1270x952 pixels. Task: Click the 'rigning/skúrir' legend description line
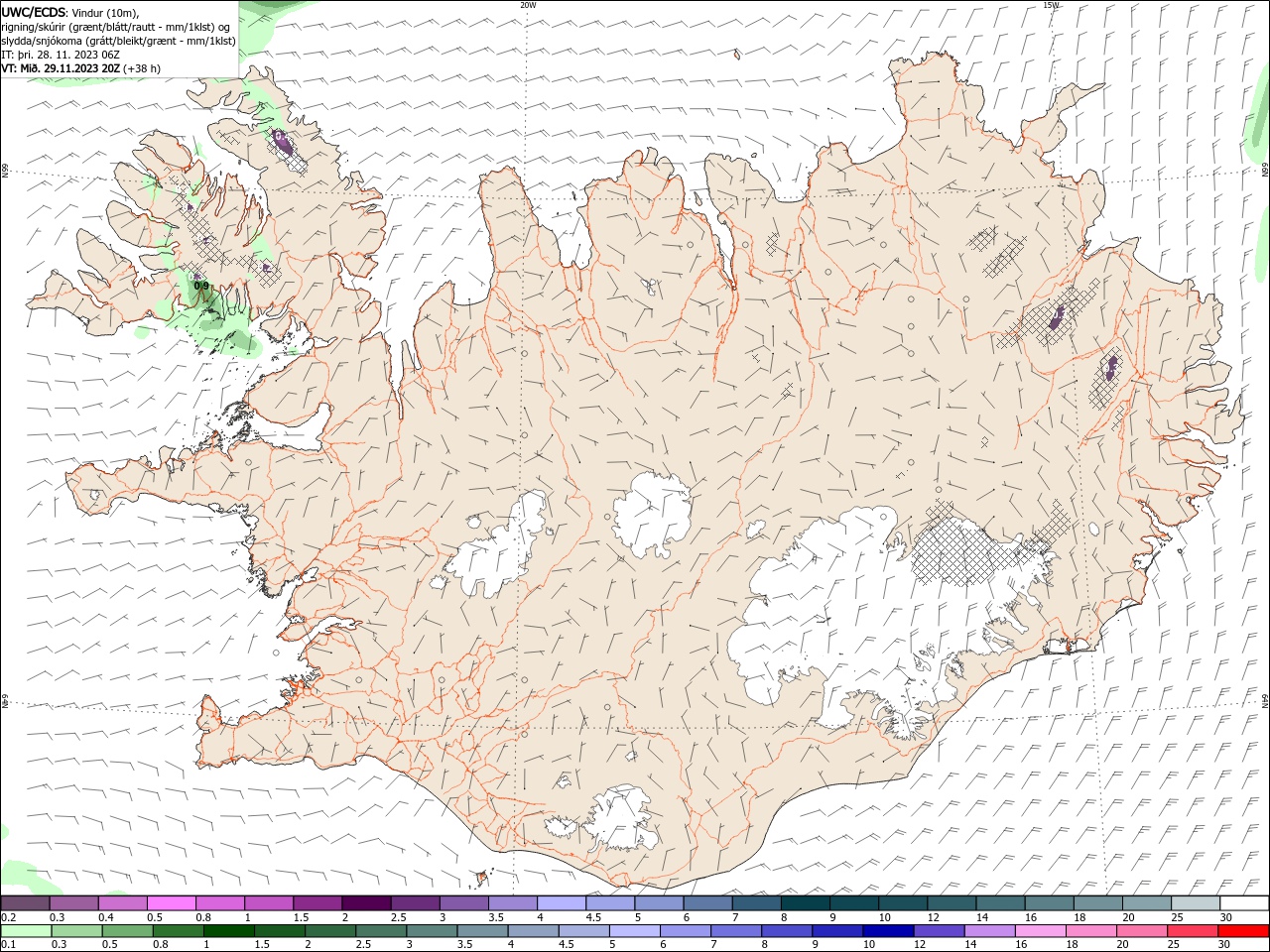coord(117,27)
